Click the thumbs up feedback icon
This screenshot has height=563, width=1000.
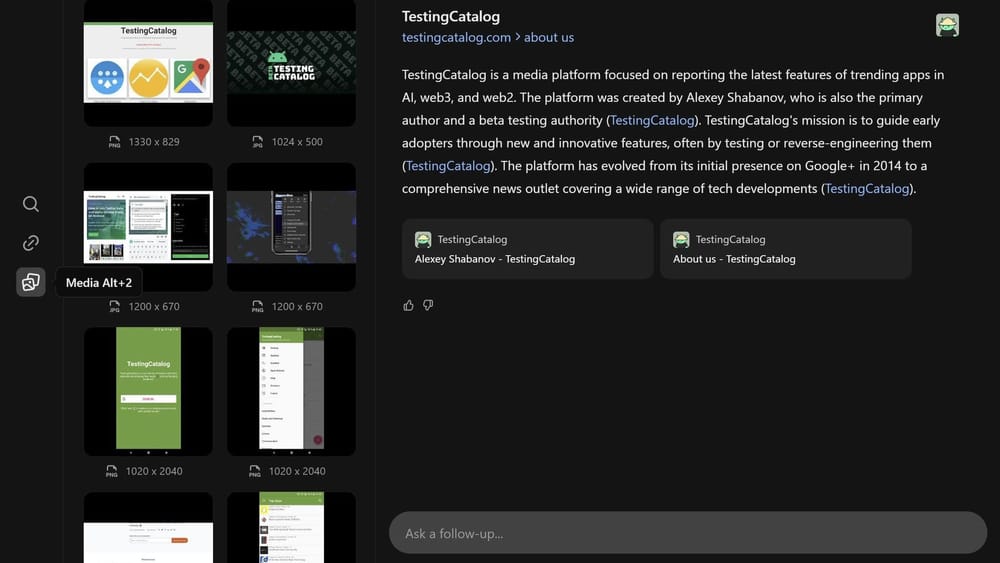click(x=408, y=305)
